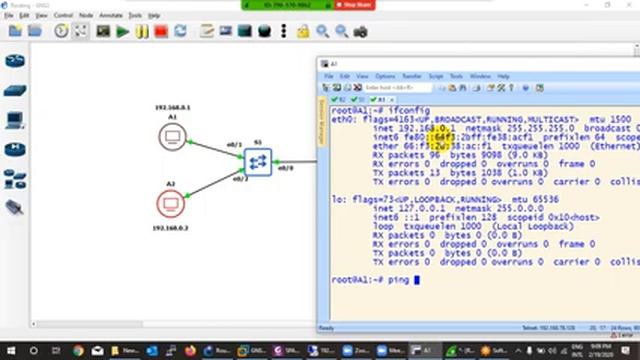Open GNS3 Node menu

click(86, 16)
